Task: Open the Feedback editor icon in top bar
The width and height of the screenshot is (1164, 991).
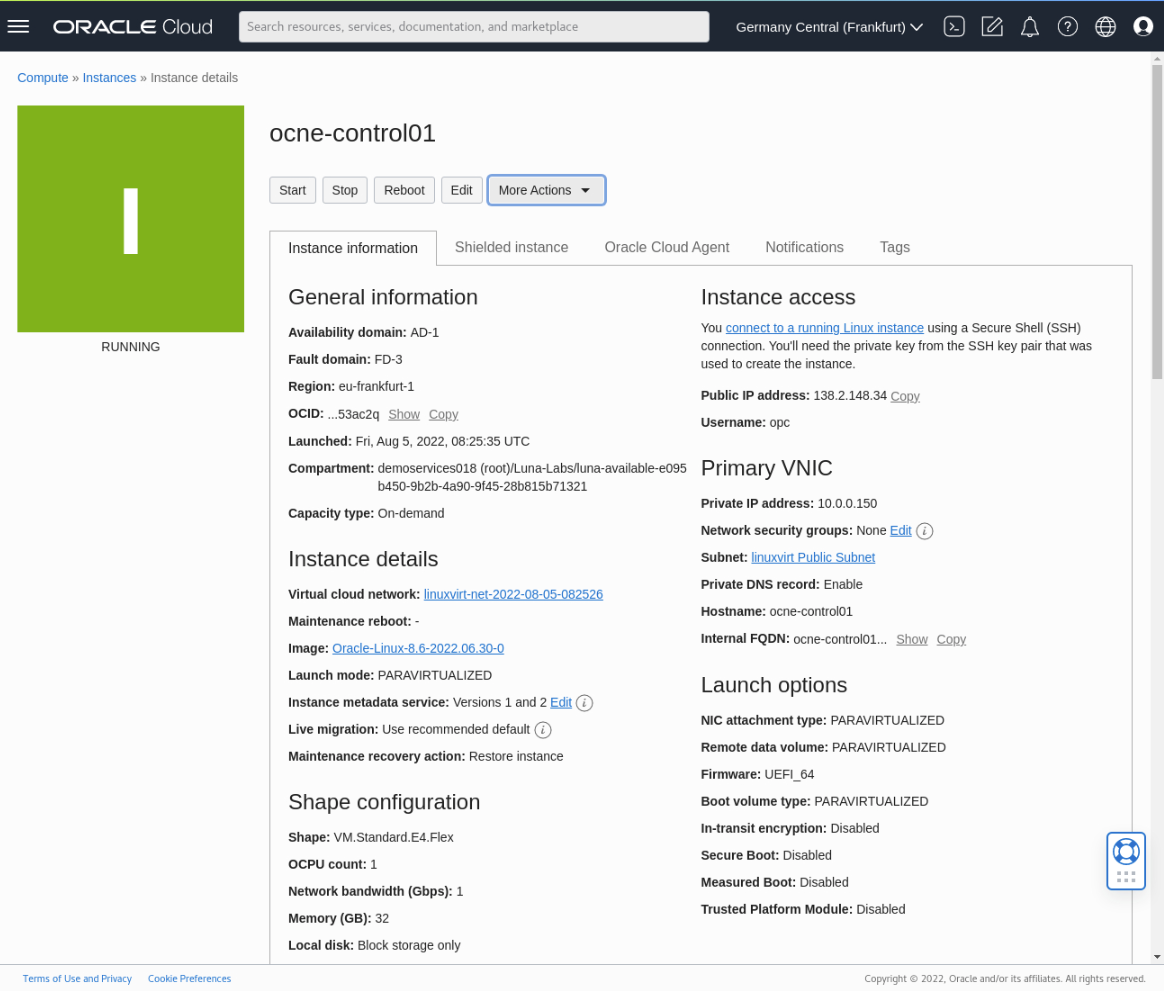Action: click(992, 26)
